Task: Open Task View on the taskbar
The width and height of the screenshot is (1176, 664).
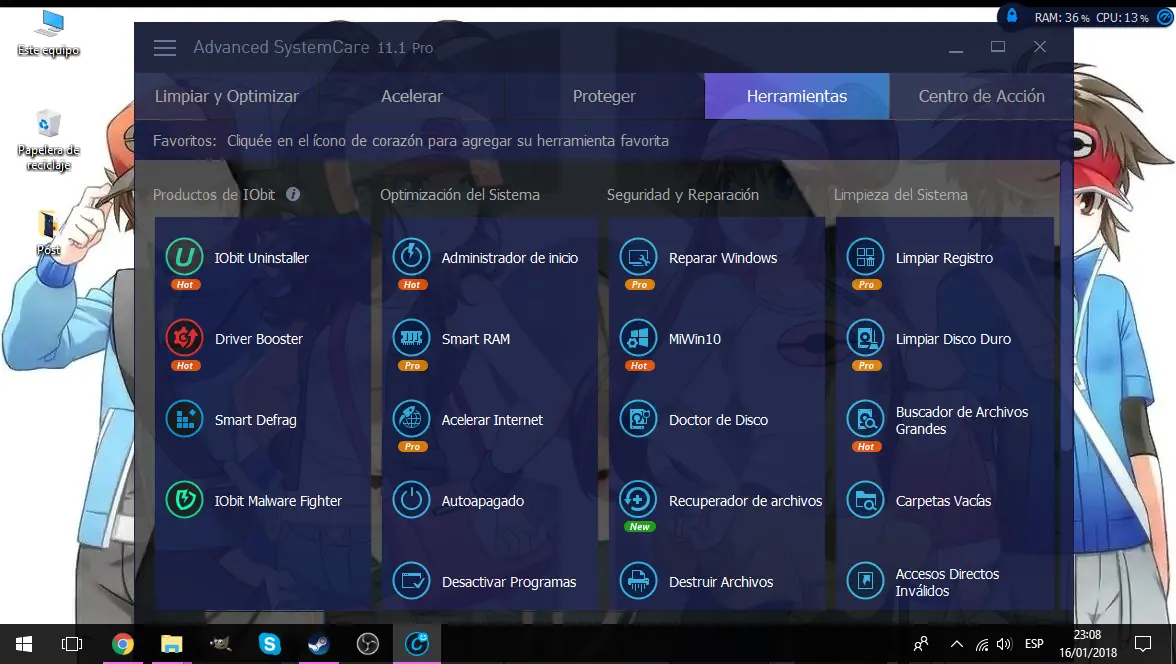Action: tap(72, 644)
